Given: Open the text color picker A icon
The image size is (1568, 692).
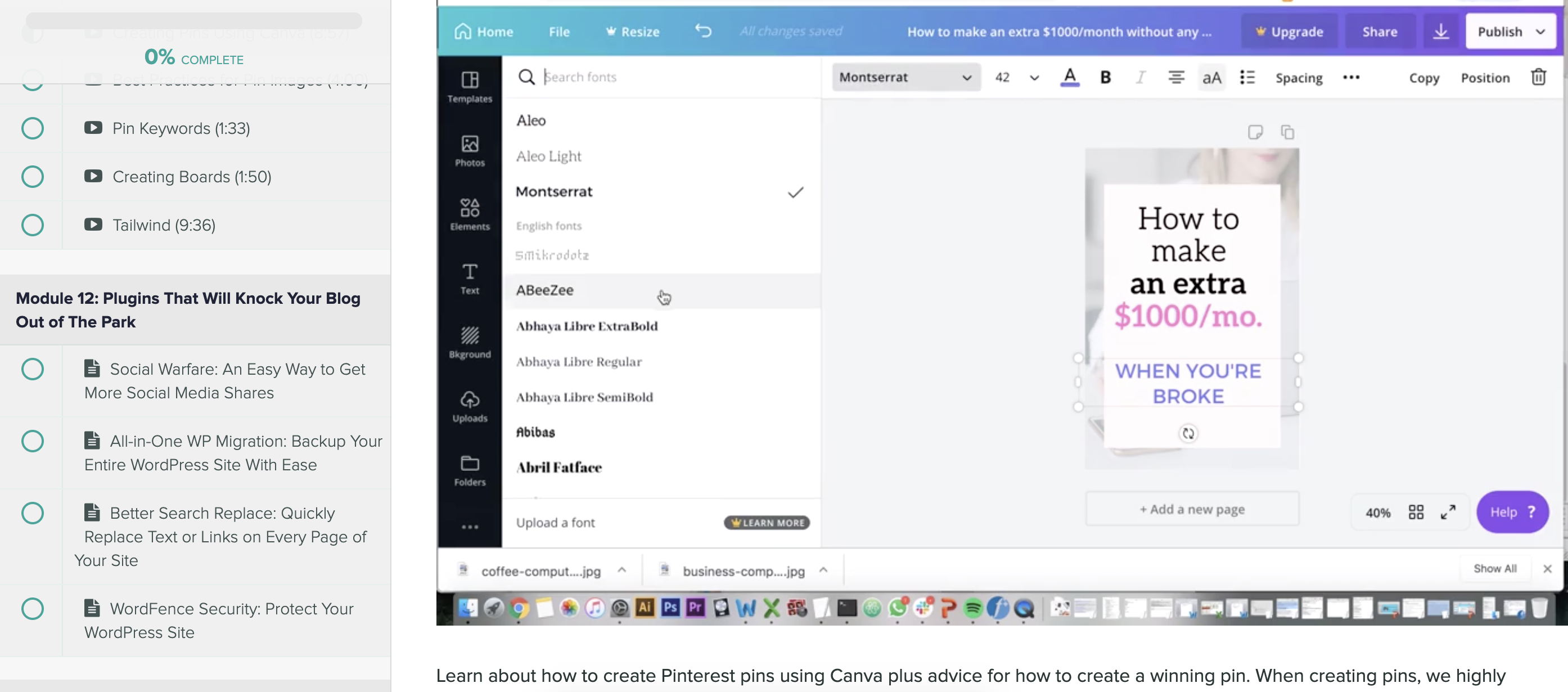Looking at the screenshot, I should [1070, 78].
